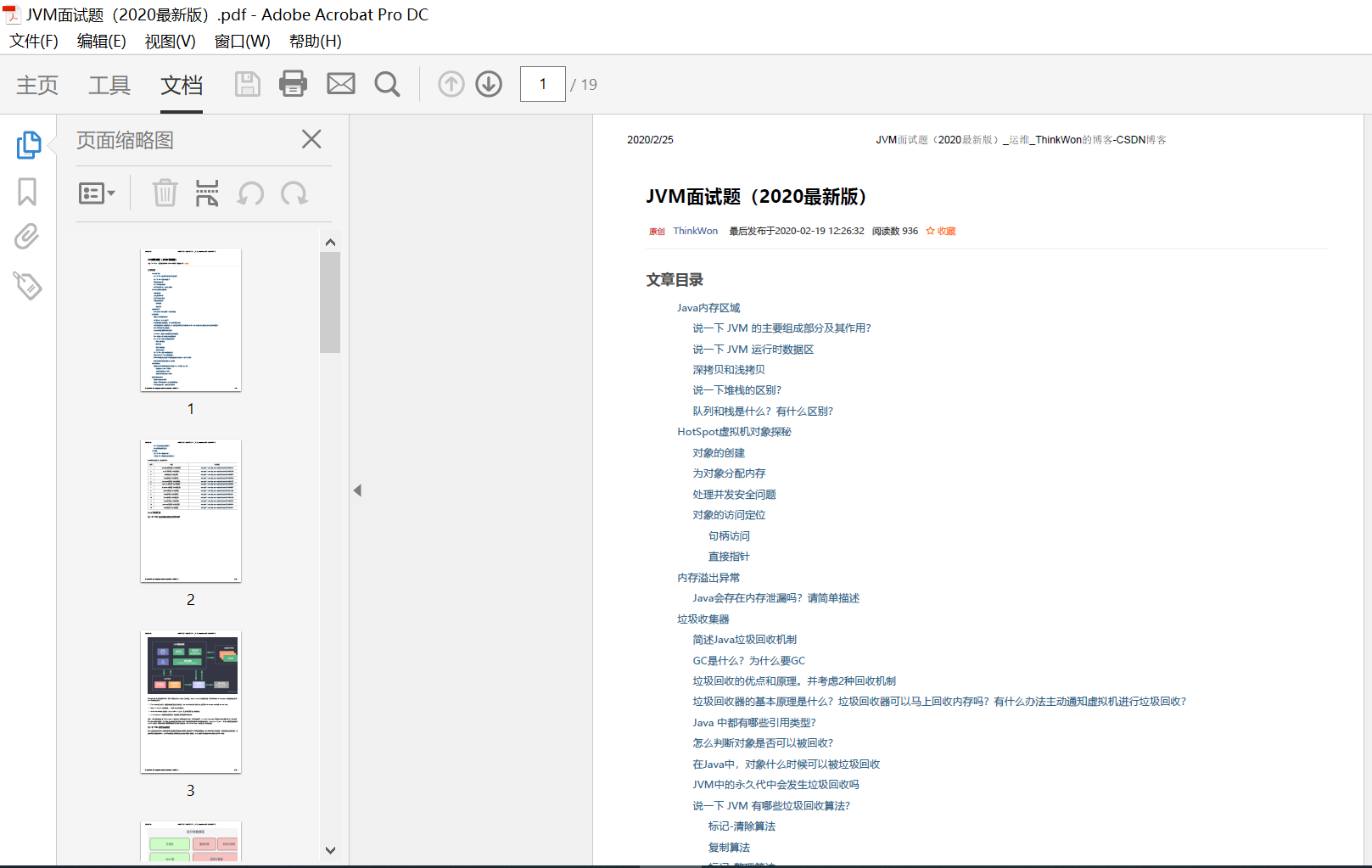Open the search magnifier tool
The width and height of the screenshot is (1372, 868).
pos(388,84)
